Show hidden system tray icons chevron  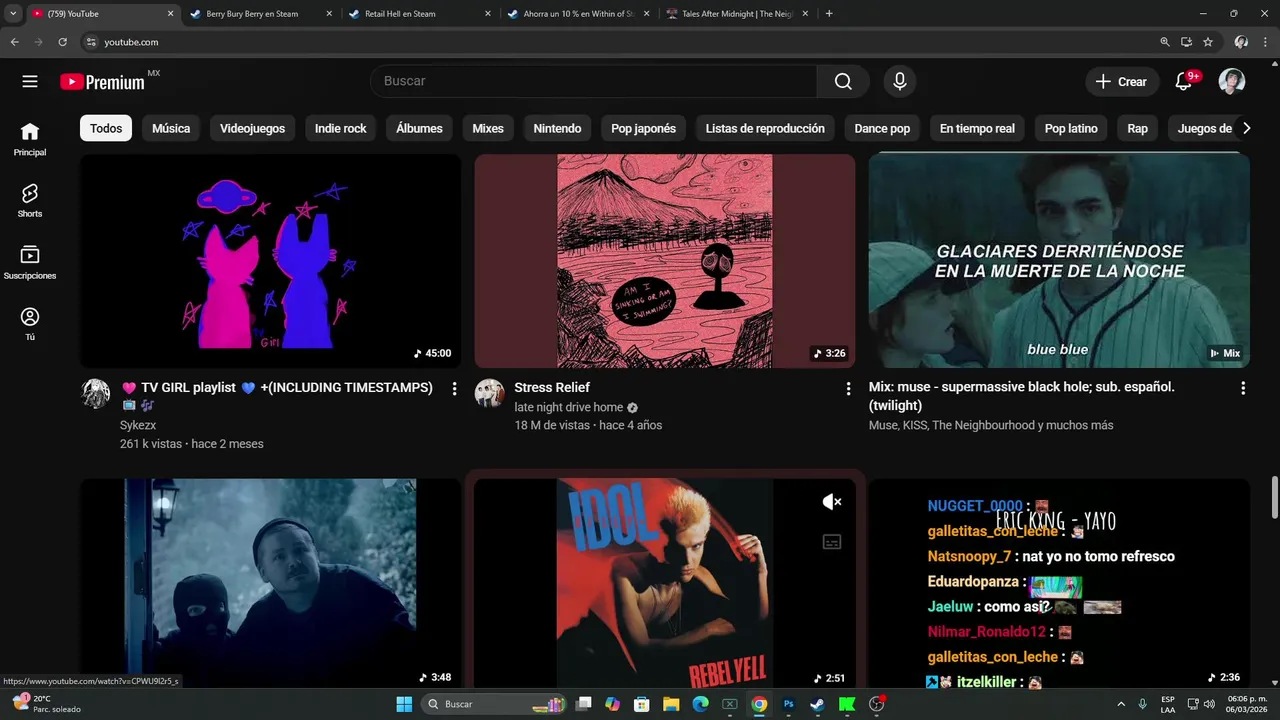click(1120, 704)
